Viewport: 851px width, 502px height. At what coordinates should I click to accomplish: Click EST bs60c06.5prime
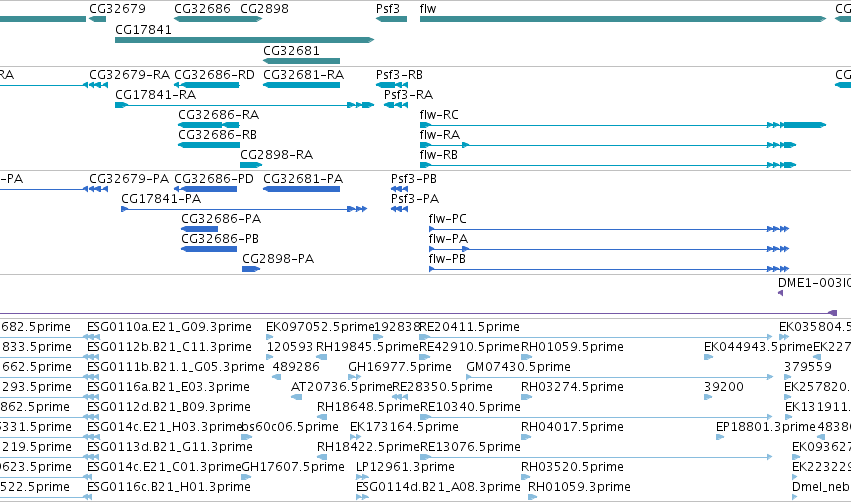290,427
